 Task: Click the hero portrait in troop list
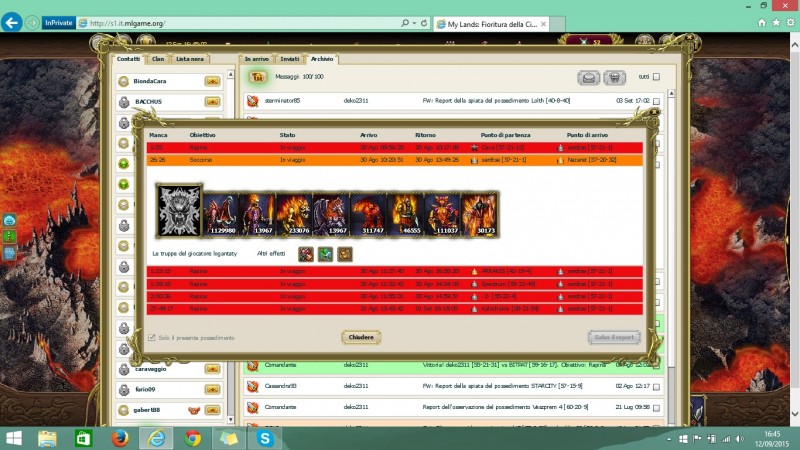coord(180,210)
